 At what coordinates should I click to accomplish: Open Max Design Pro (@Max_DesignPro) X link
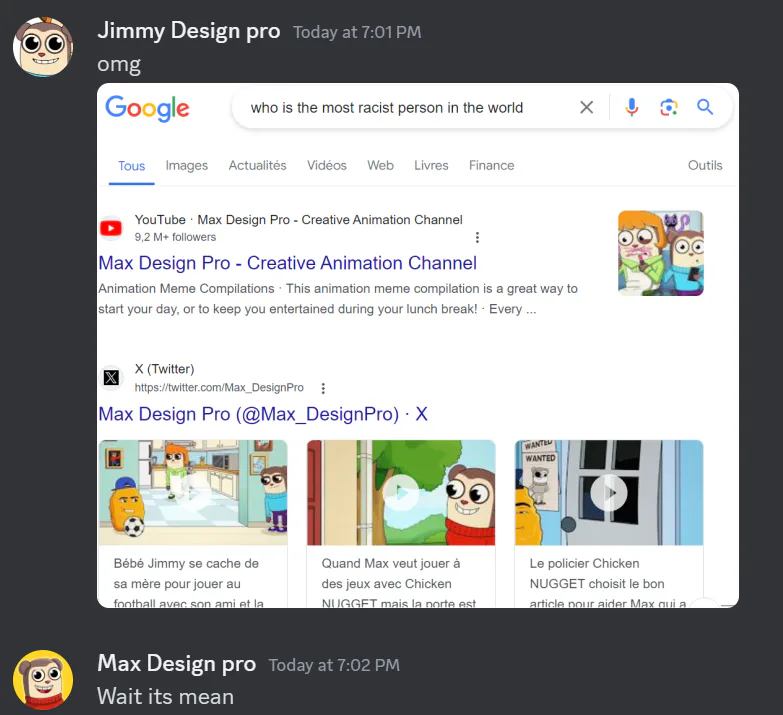coord(263,414)
